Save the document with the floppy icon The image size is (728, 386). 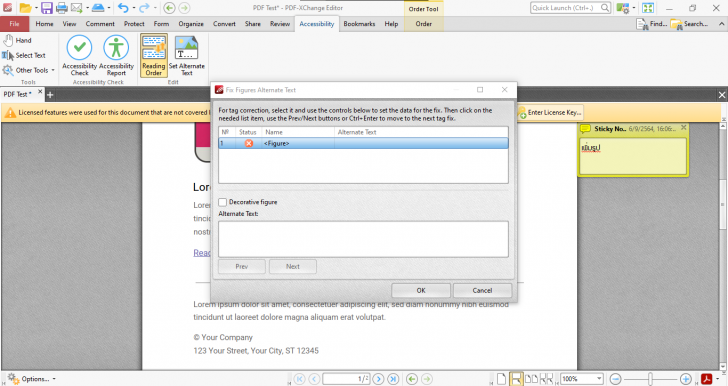click(47, 7)
